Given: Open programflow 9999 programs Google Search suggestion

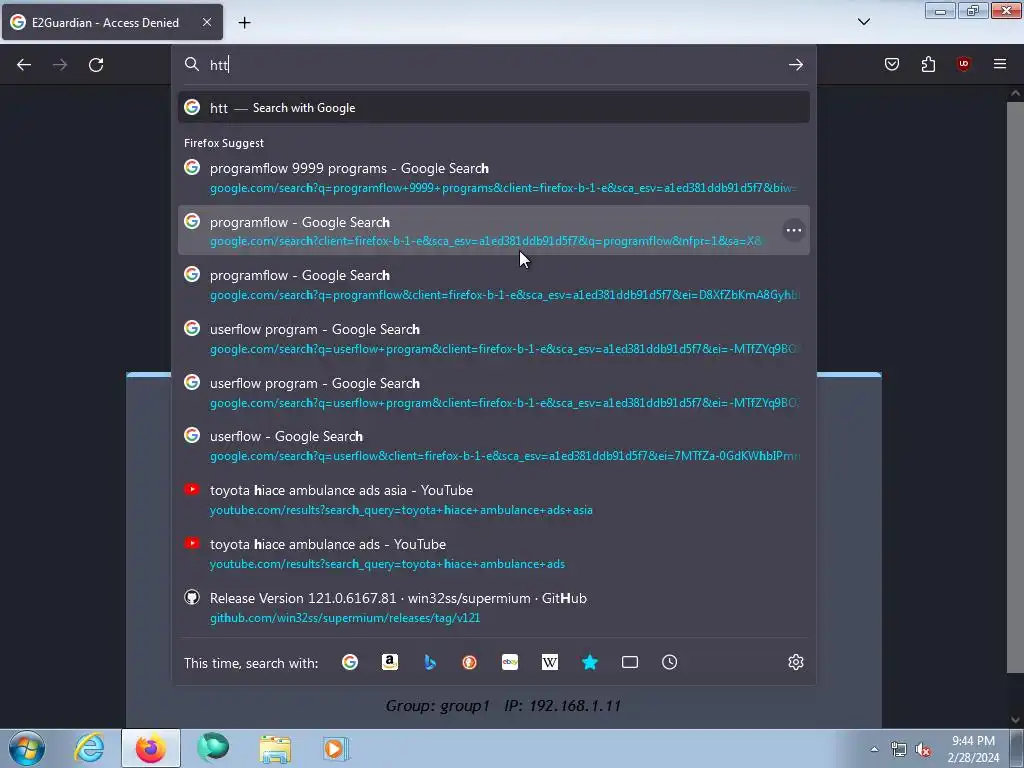Looking at the screenshot, I should click(494, 177).
